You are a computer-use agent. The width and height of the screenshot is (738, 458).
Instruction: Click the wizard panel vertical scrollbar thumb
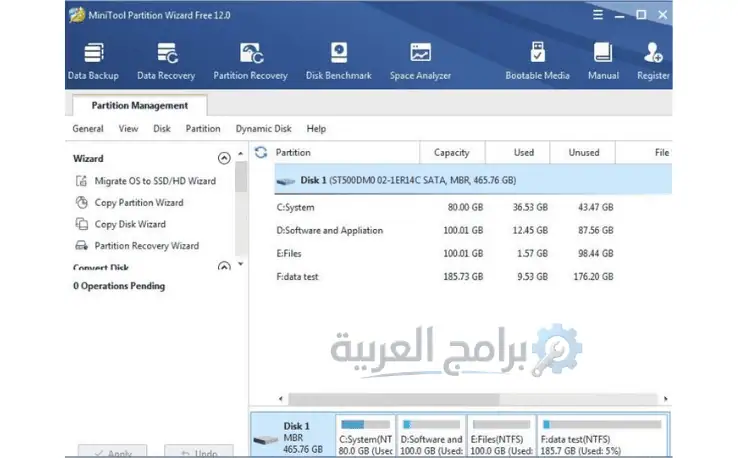coord(241,177)
